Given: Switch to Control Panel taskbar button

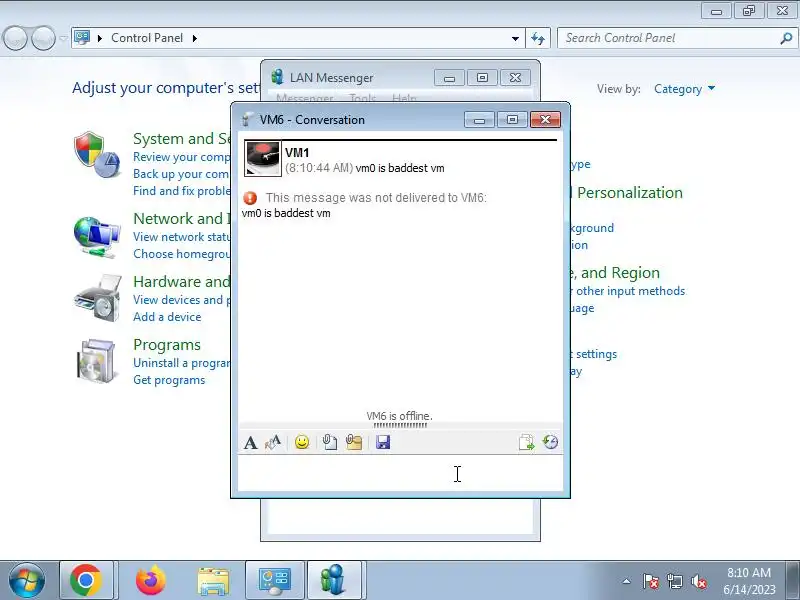Looking at the screenshot, I should point(275,580).
